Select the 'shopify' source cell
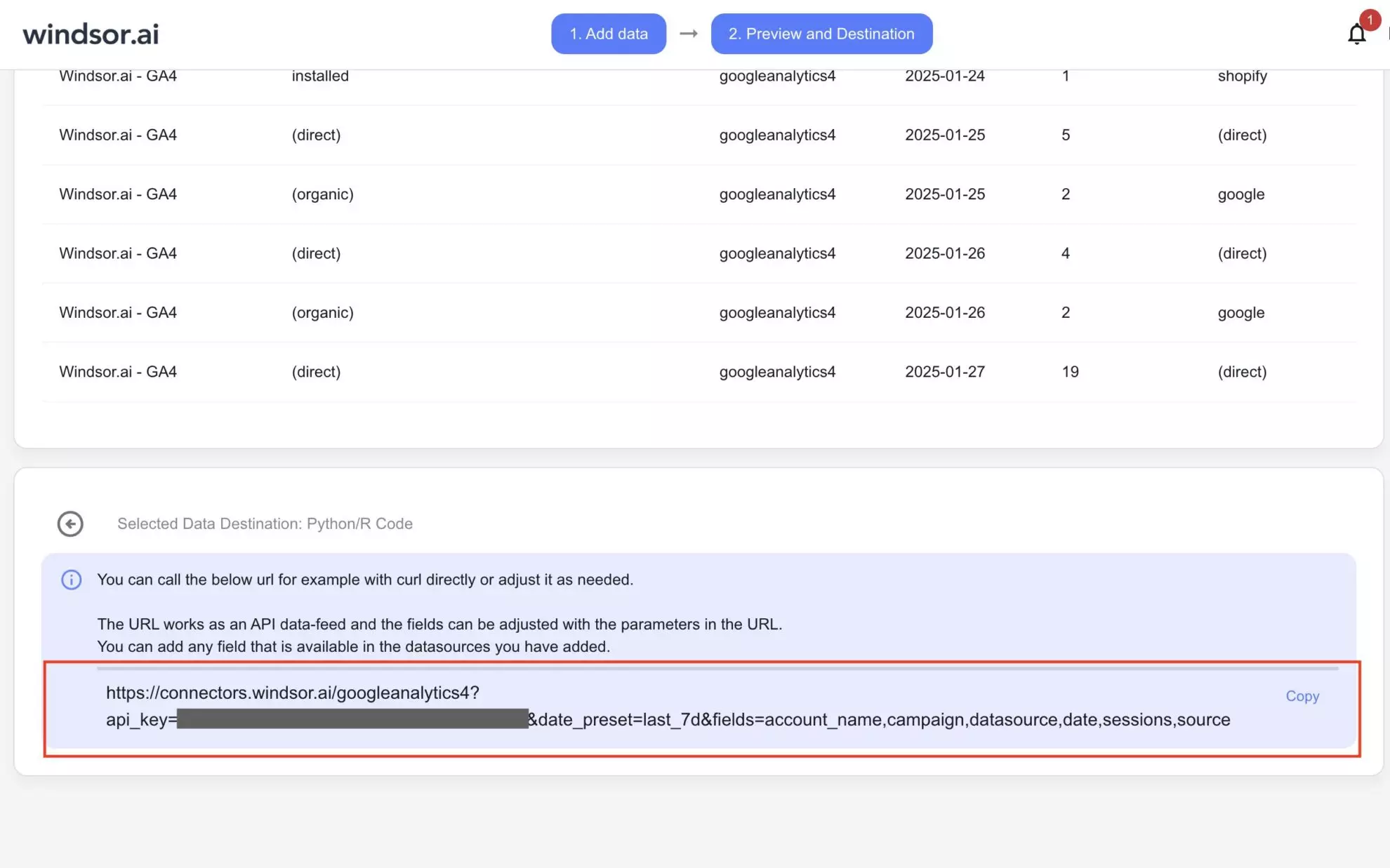Screen dimensions: 1390x868 click(1242, 76)
